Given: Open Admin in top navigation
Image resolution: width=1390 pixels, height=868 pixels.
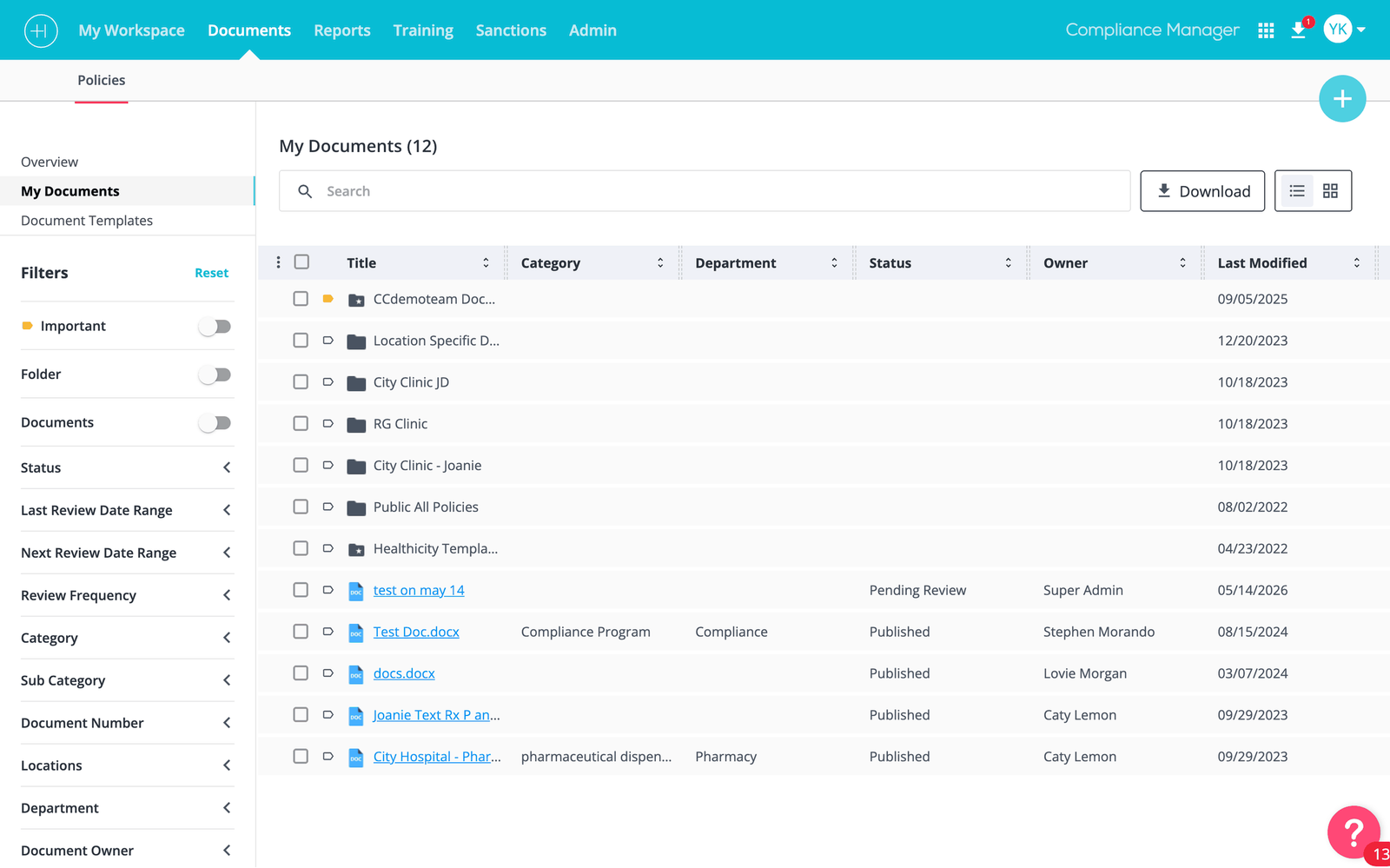Looking at the screenshot, I should 592,30.
